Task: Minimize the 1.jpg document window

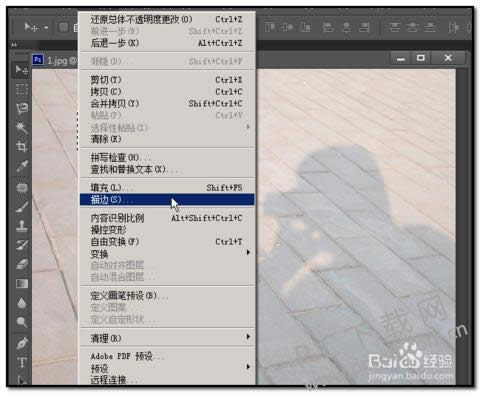Action: 401,59
